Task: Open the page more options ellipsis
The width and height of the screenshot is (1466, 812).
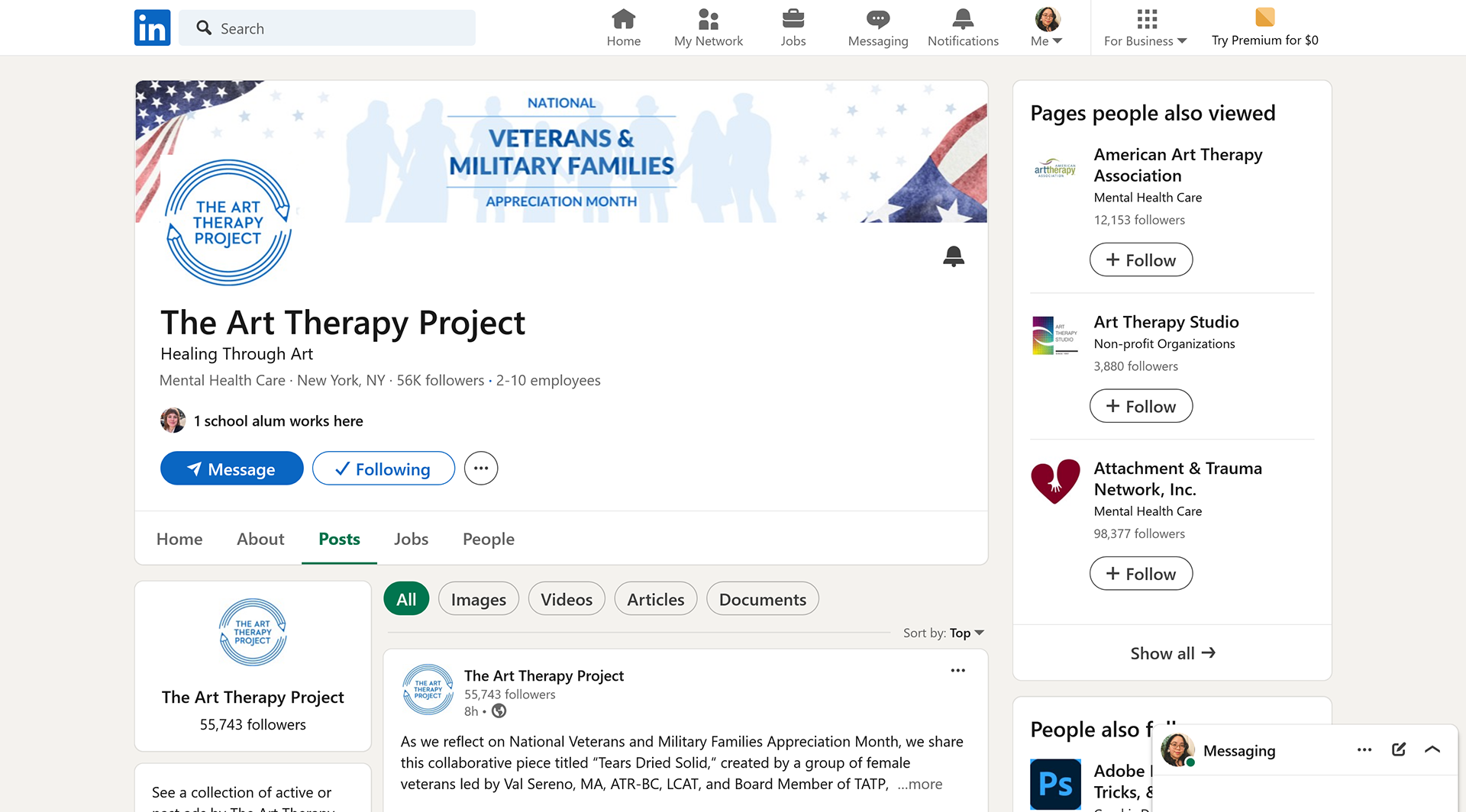Action: tap(481, 469)
